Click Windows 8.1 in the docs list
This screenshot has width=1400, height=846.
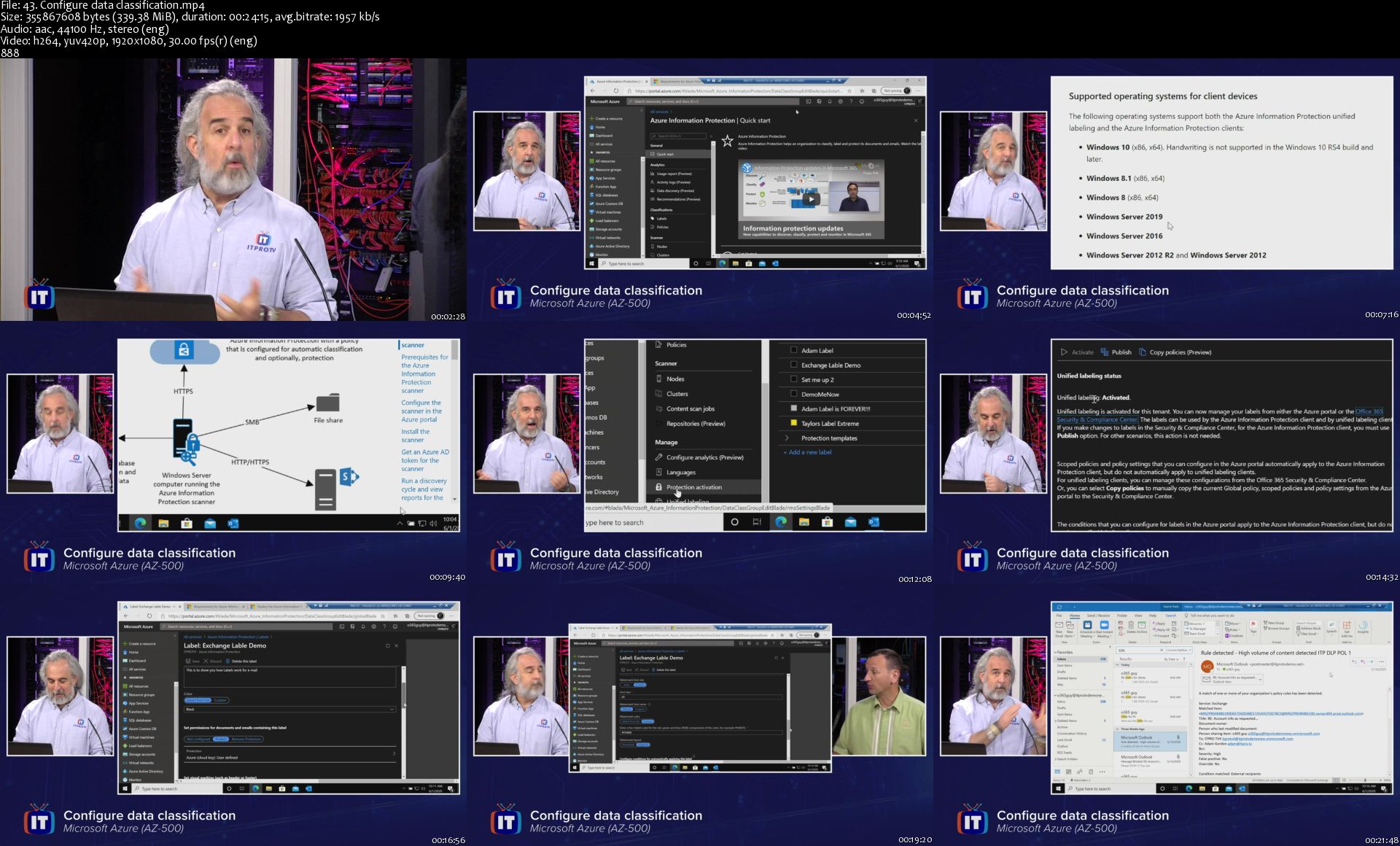(1108, 178)
